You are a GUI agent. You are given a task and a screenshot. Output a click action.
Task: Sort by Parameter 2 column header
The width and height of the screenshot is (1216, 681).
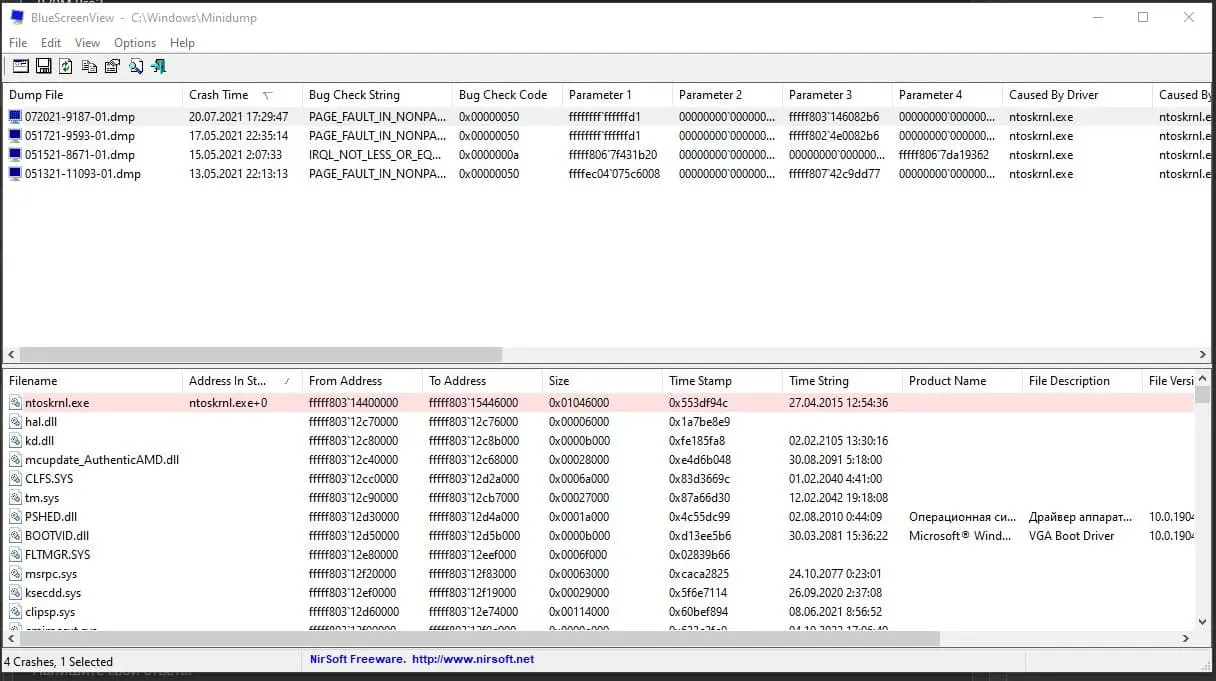(x=728, y=95)
